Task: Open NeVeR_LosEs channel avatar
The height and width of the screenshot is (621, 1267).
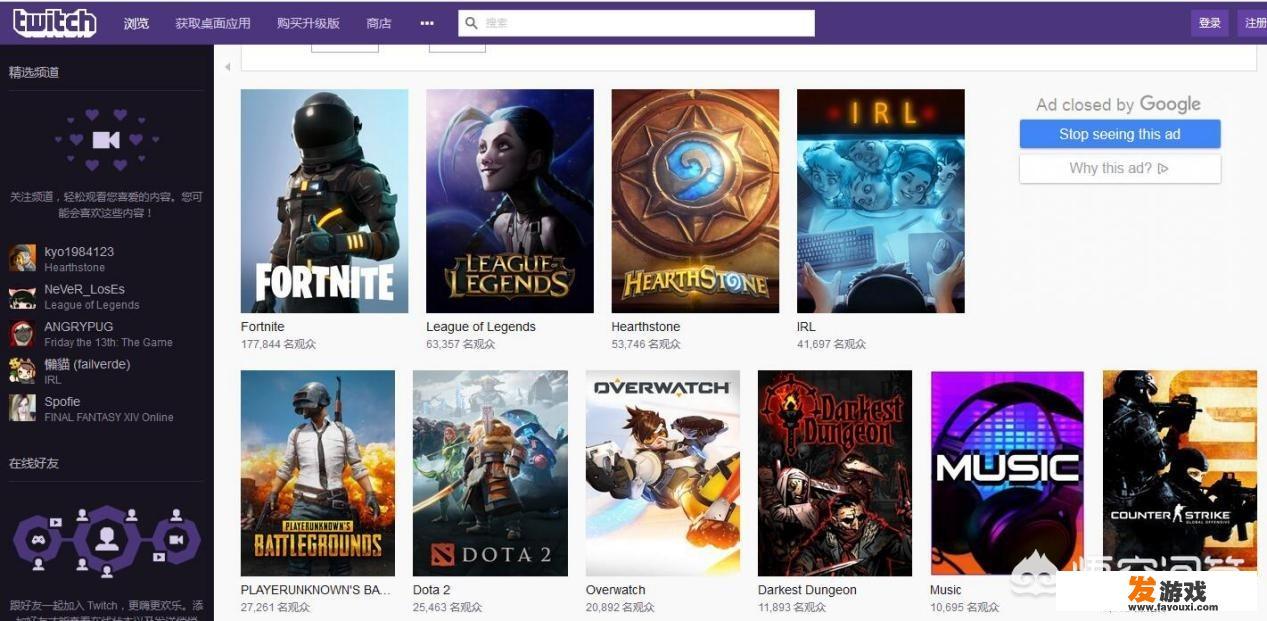Action: pyautogui.click(x=23, y=296)
